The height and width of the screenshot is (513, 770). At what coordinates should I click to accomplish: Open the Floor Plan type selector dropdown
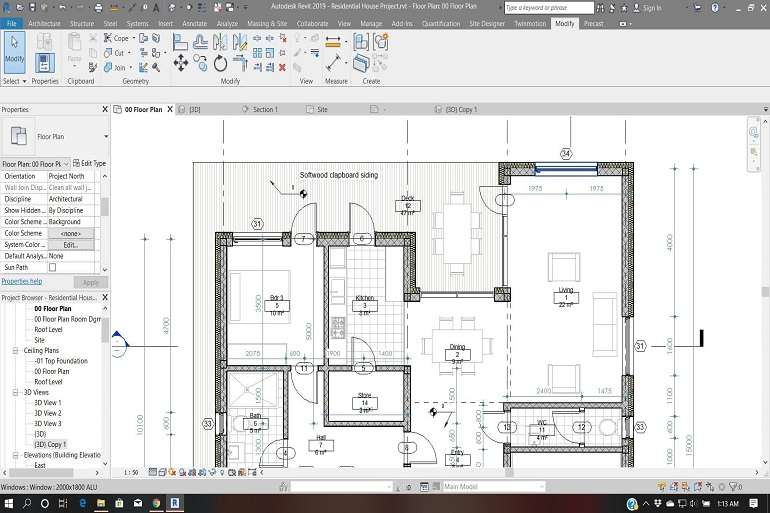pos(105,135)
